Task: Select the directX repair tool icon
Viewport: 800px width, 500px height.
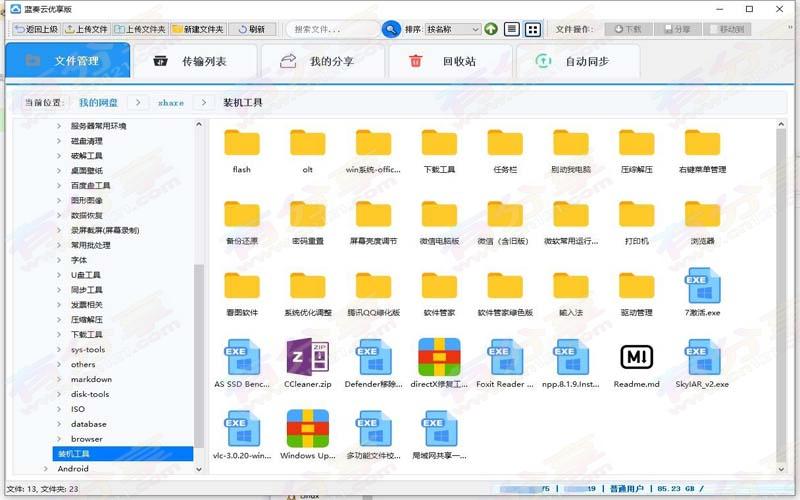Action: coord(439,357)
